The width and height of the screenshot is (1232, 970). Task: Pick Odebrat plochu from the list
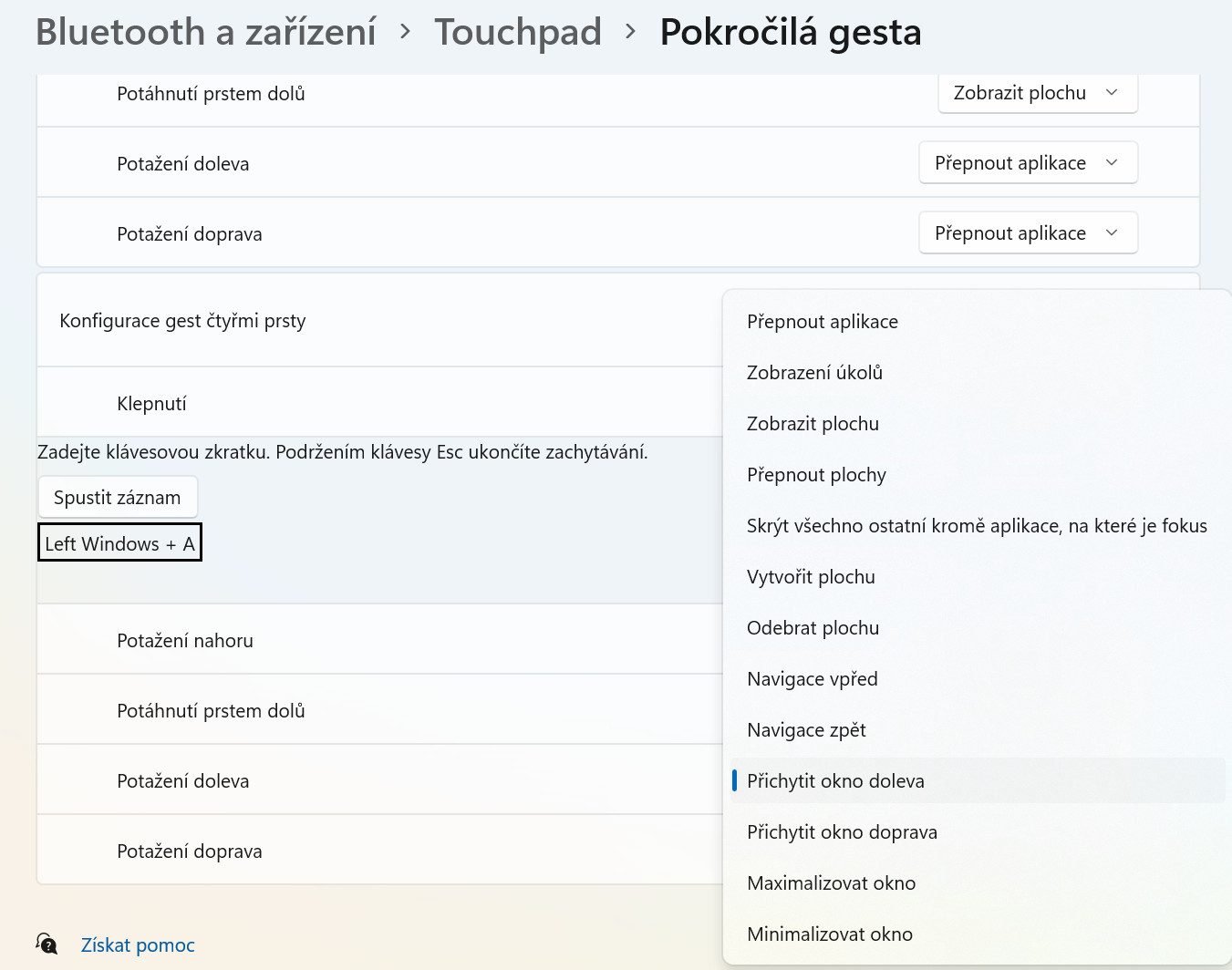click(978, 627)
